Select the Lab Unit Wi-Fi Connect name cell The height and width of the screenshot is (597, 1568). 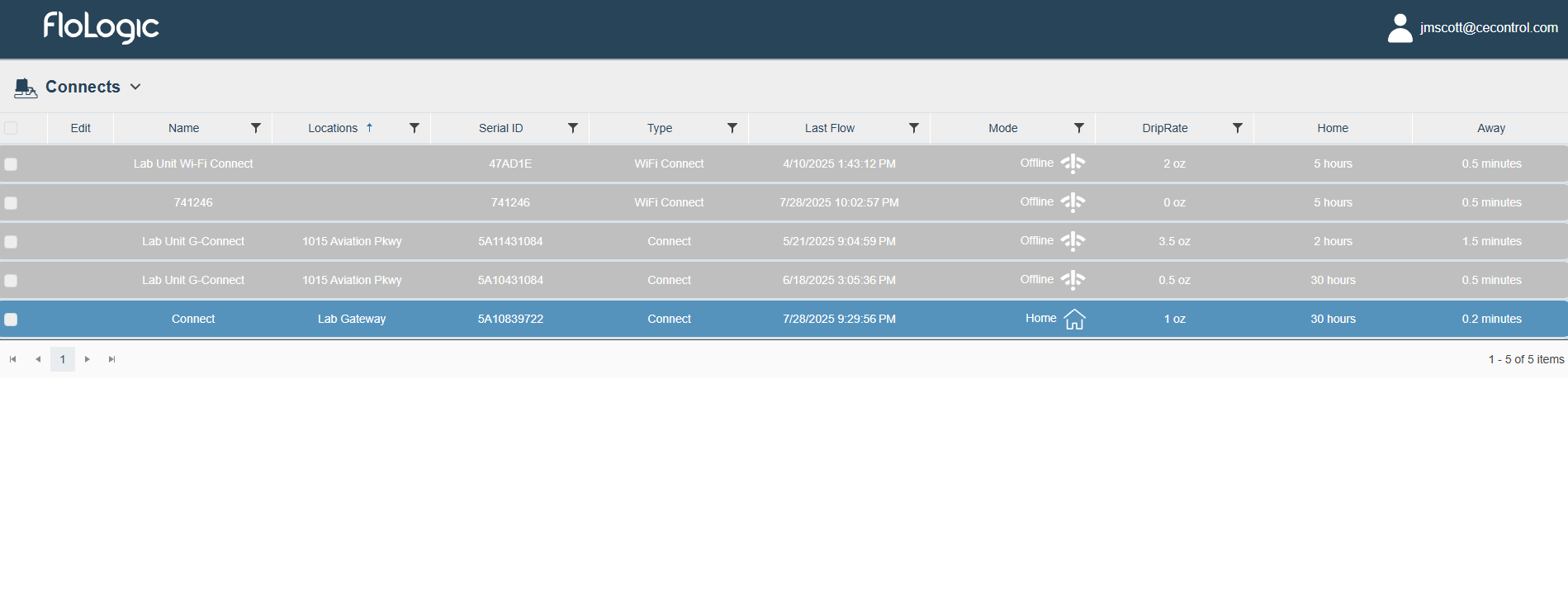click(193, 163)
